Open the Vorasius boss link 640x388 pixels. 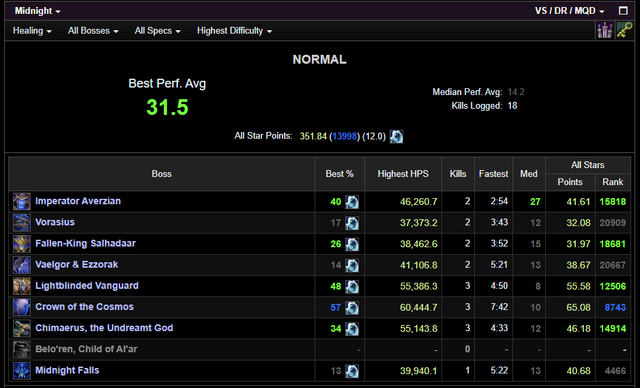click(55, 222)
